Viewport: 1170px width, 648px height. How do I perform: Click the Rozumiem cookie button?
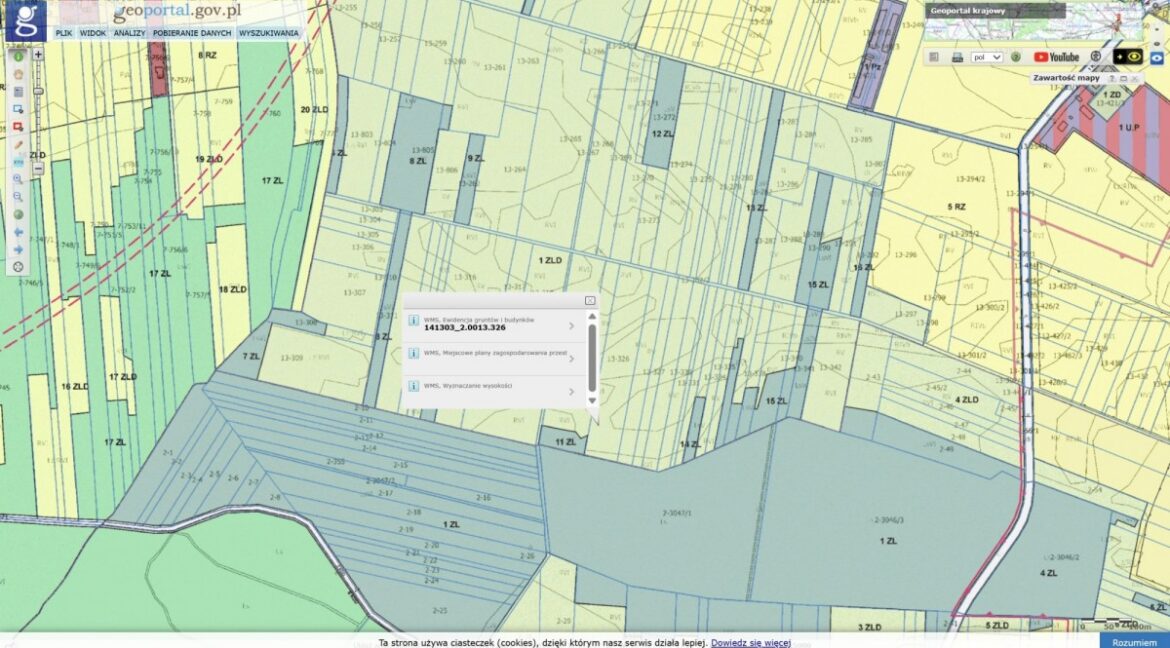pyautogui.click(x=1134, y=641)
